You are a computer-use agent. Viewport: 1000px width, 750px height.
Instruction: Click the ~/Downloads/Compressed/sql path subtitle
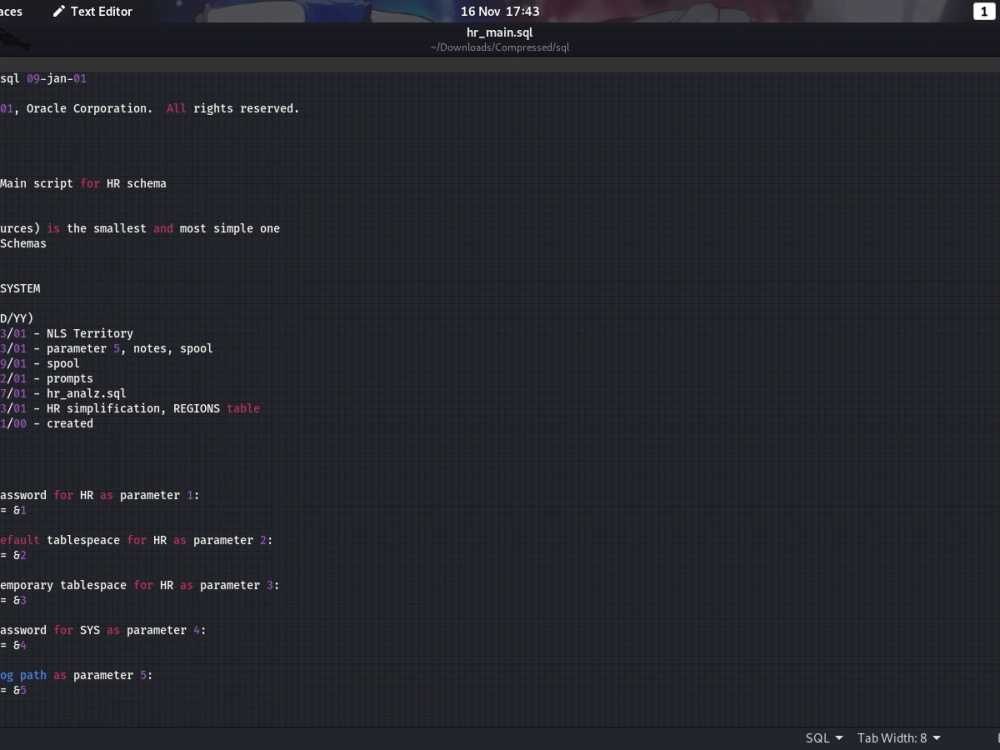499,47
